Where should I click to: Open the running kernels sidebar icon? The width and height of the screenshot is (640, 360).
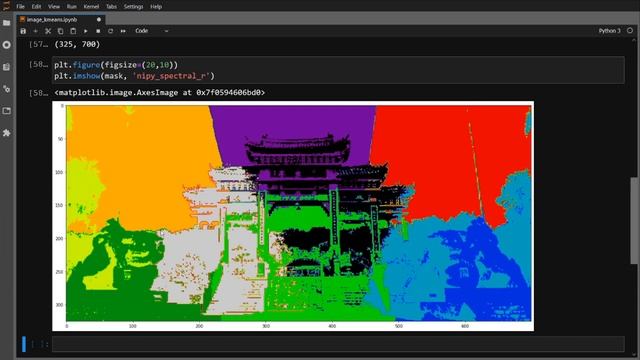tap(7, 45)
